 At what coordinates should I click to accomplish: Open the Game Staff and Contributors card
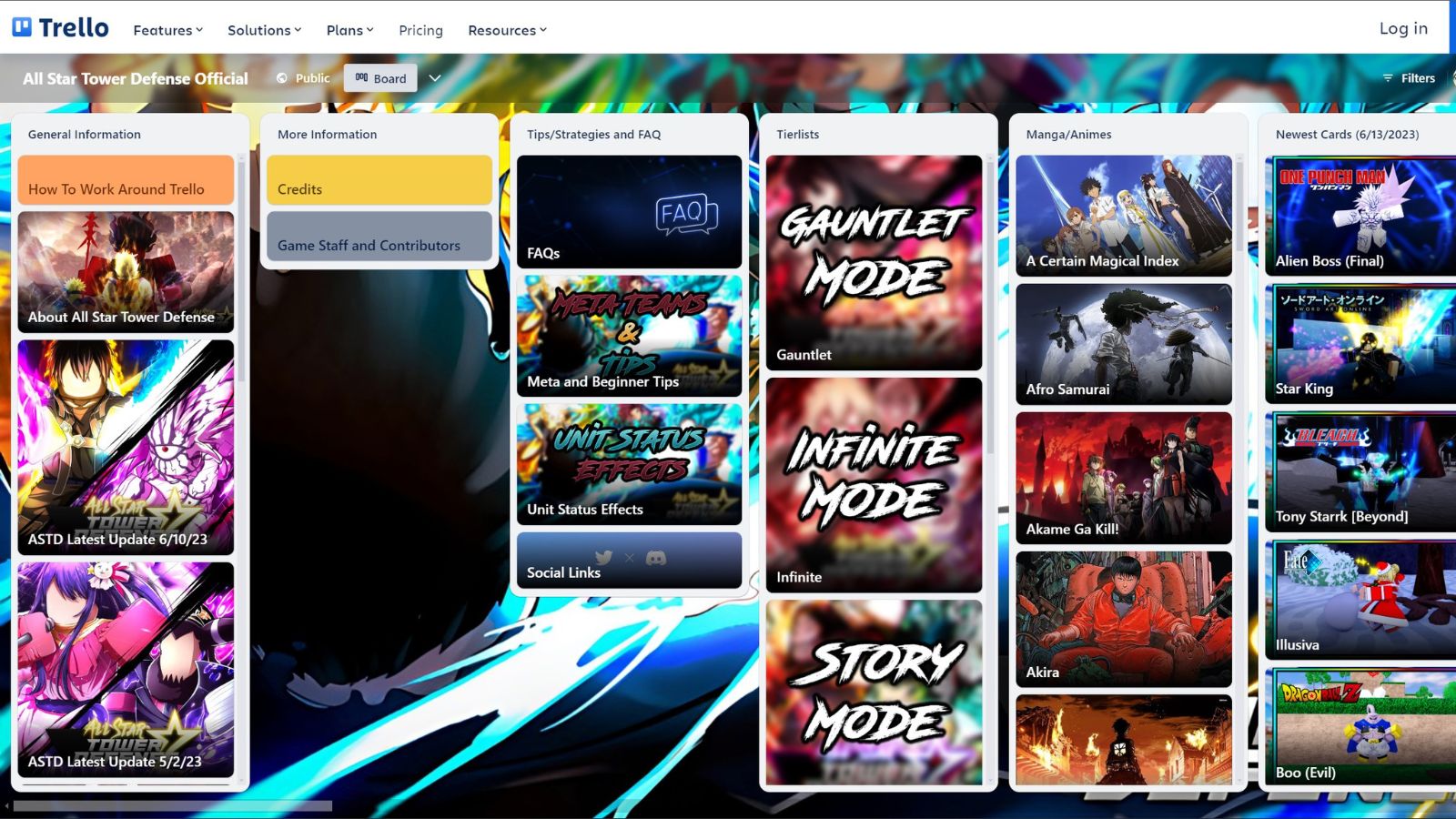[x=379, y=237]
